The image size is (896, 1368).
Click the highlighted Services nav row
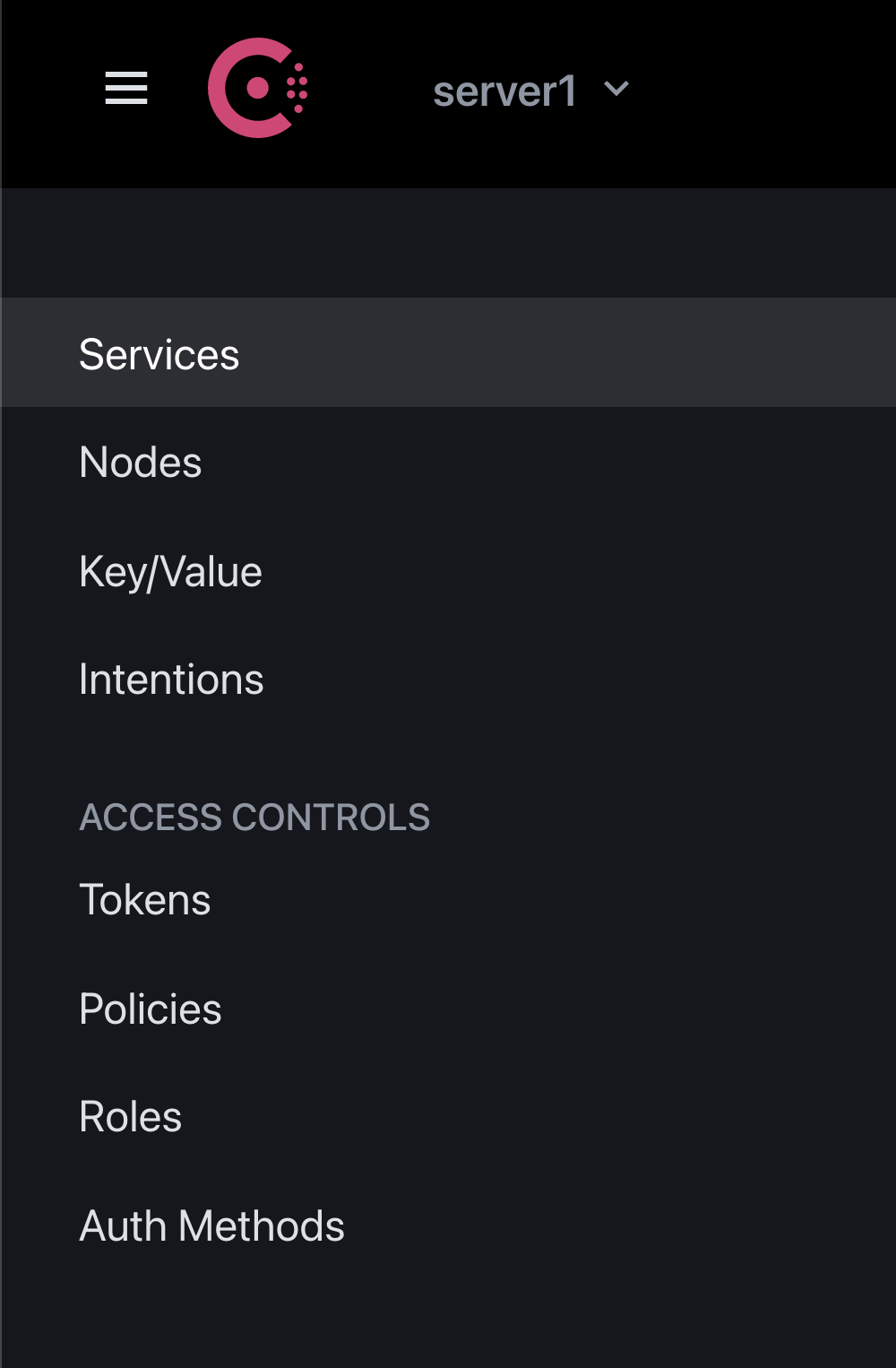(448, 352)
